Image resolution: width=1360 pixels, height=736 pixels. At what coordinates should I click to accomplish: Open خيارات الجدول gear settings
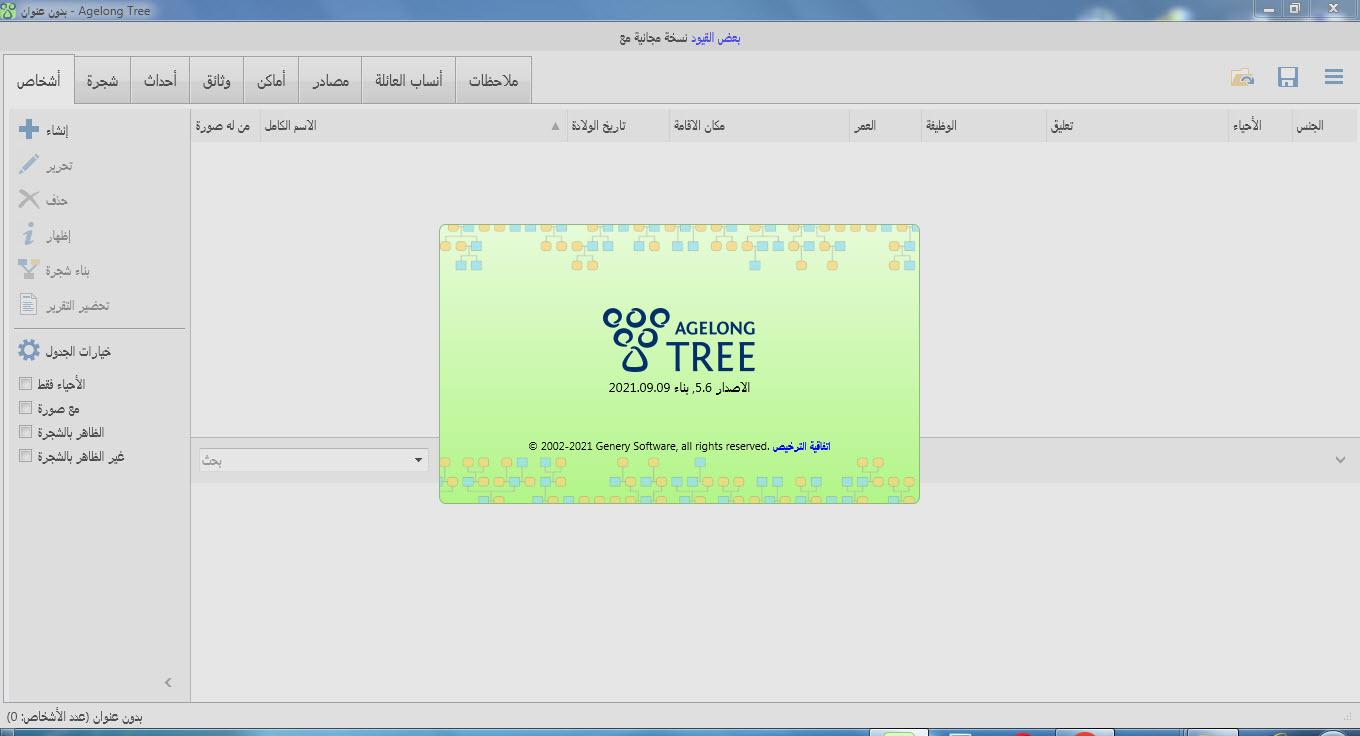tap(29, 351)
